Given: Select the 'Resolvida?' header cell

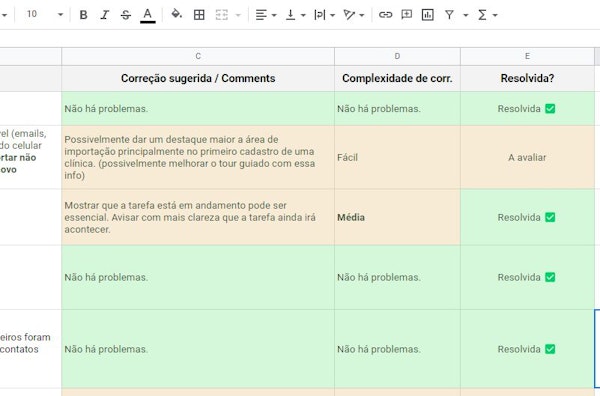Looking at the screenshot, I should [527, 78].
